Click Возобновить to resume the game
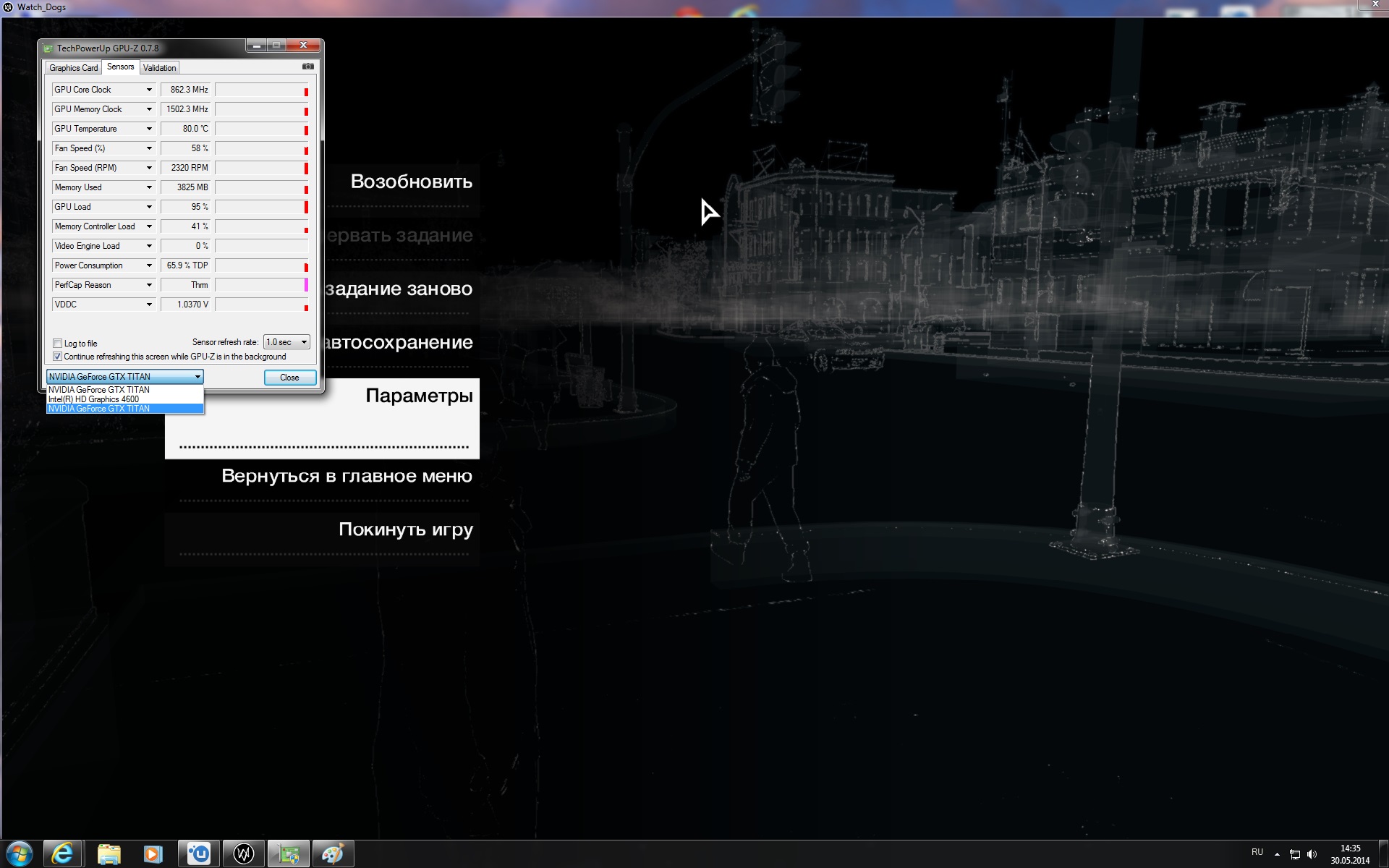Viewport: 1389px width, 868px height. (x=411, y=182)
